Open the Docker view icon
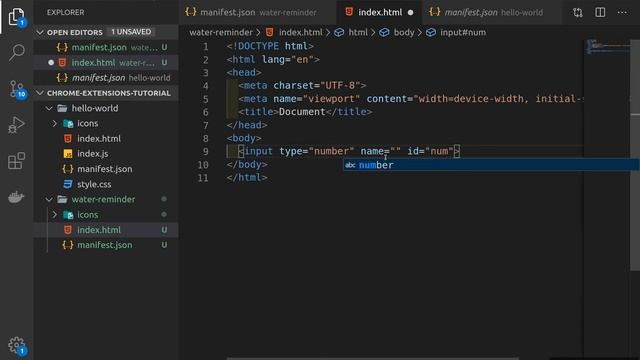This screenshot has width=640, height=360. point(16,197)
